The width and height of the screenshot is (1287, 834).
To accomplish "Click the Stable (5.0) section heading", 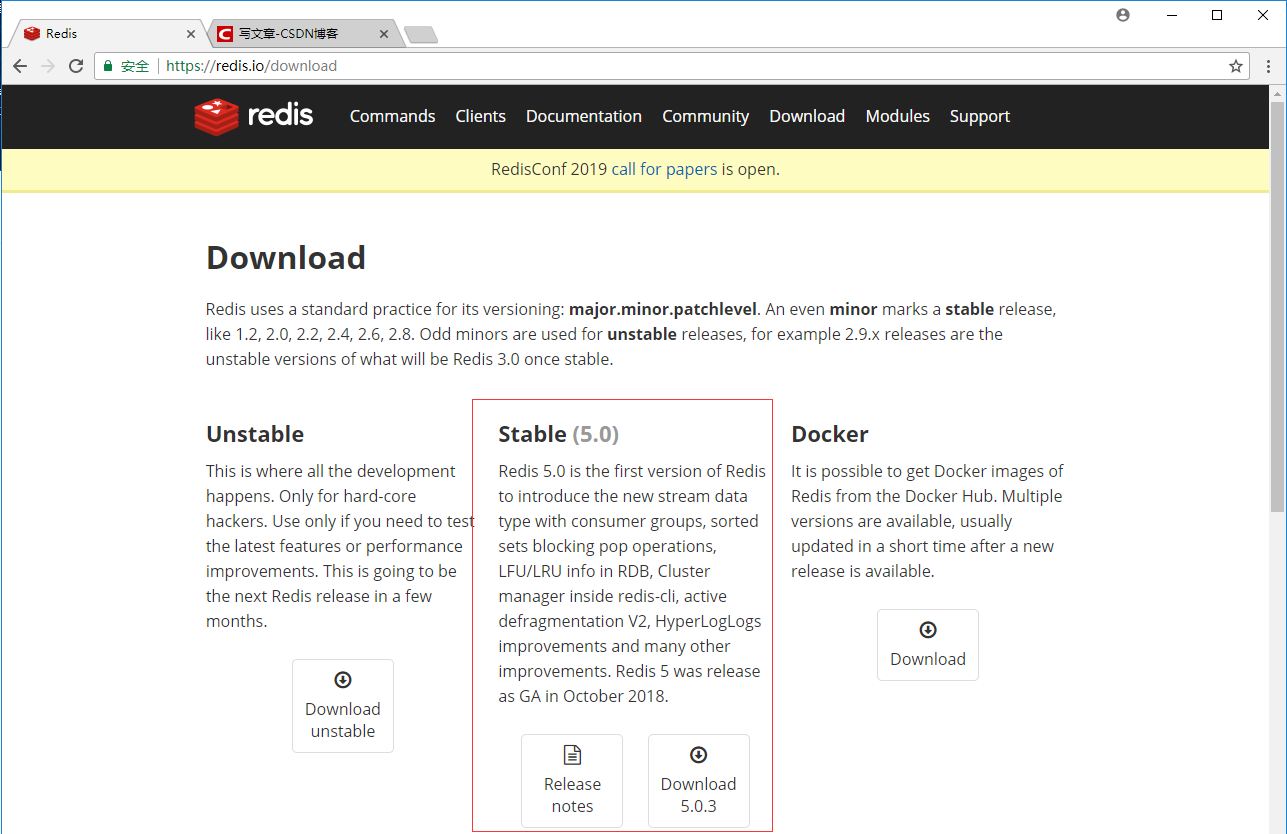I will pos(559,434).
